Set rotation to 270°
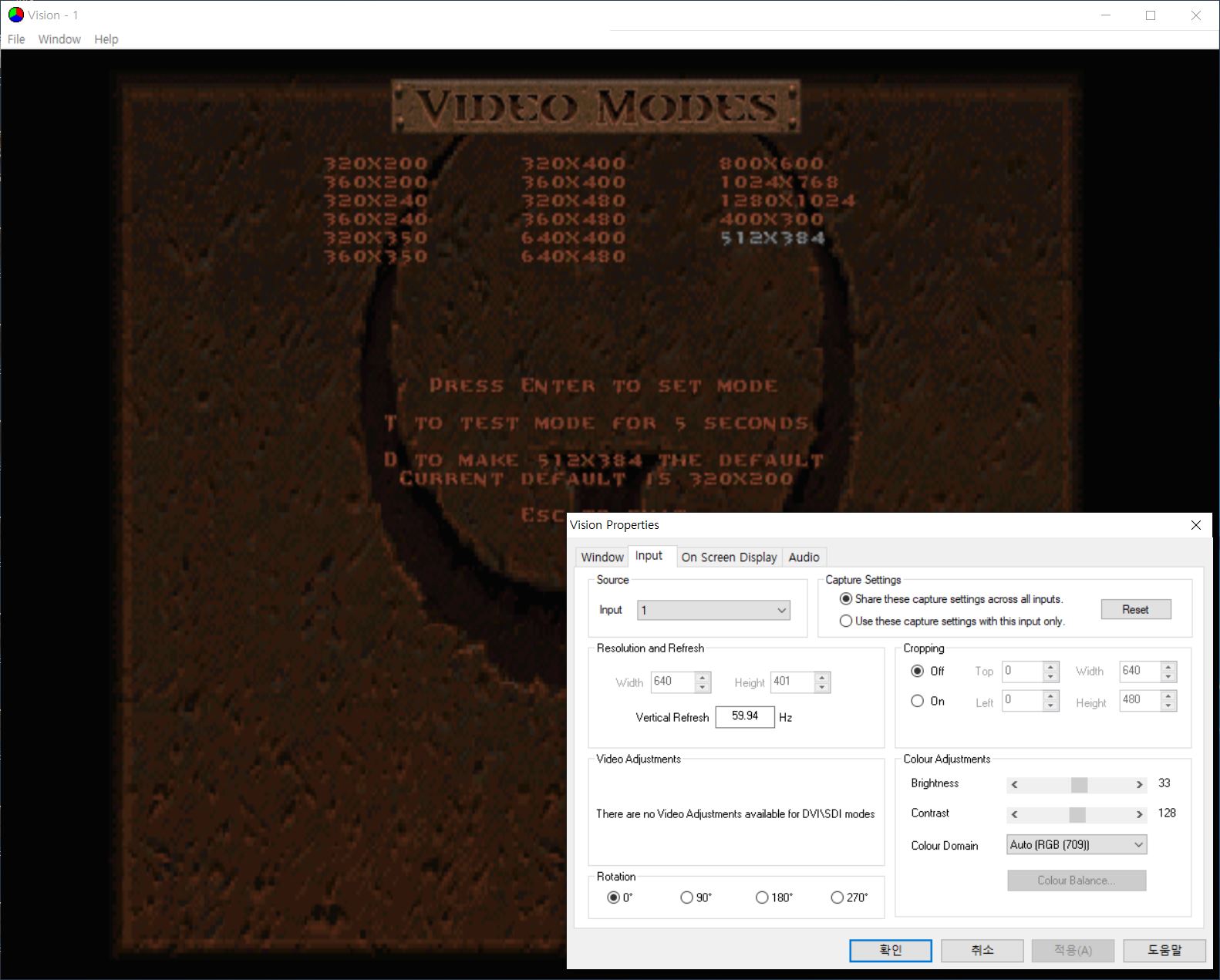Image resolution: width=1220 pixels, height=980 pixels. pos(849,897)
